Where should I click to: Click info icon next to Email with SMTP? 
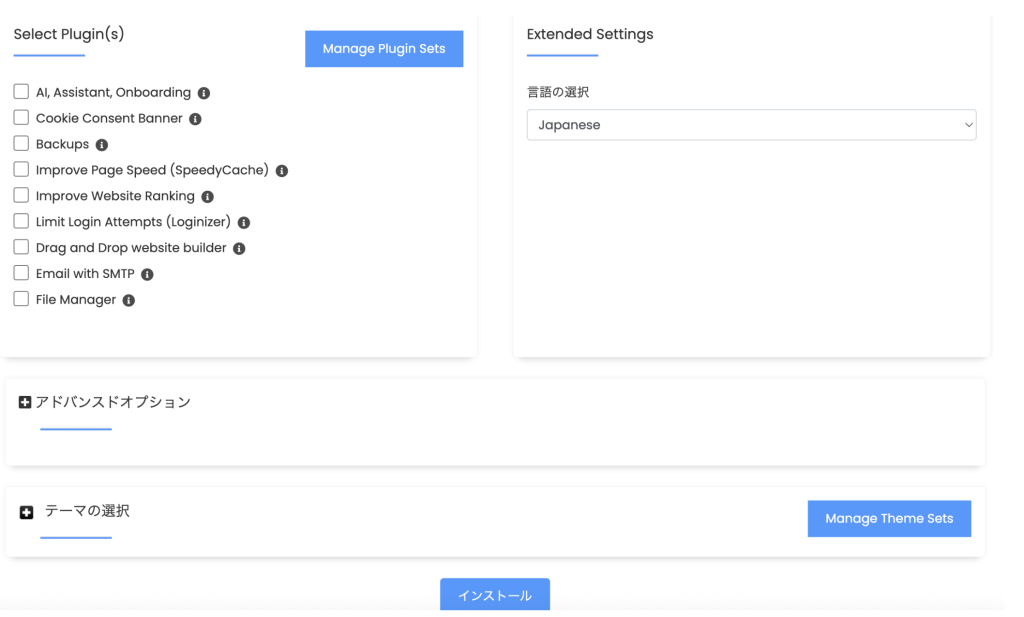148,274
